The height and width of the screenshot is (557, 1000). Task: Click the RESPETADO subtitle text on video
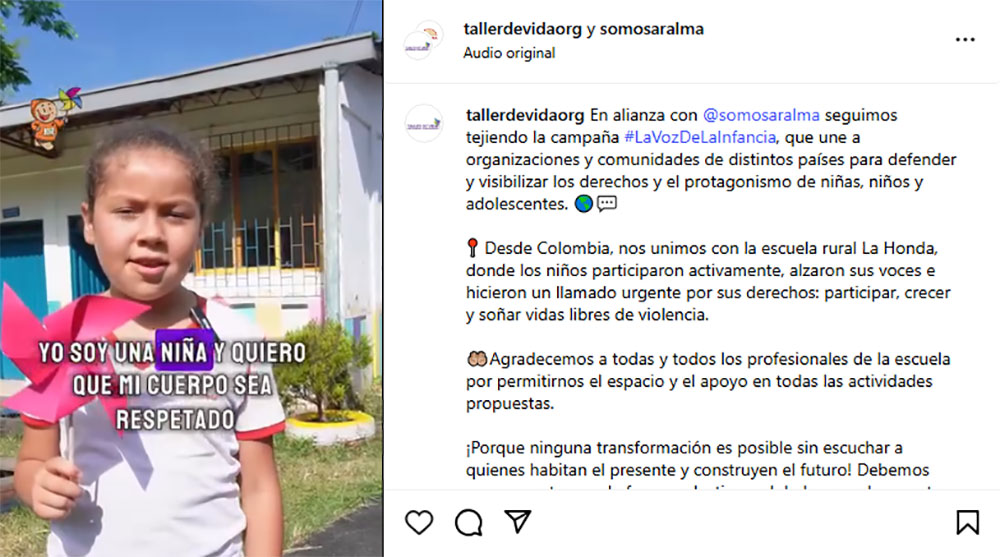click(x=175, y=419)
